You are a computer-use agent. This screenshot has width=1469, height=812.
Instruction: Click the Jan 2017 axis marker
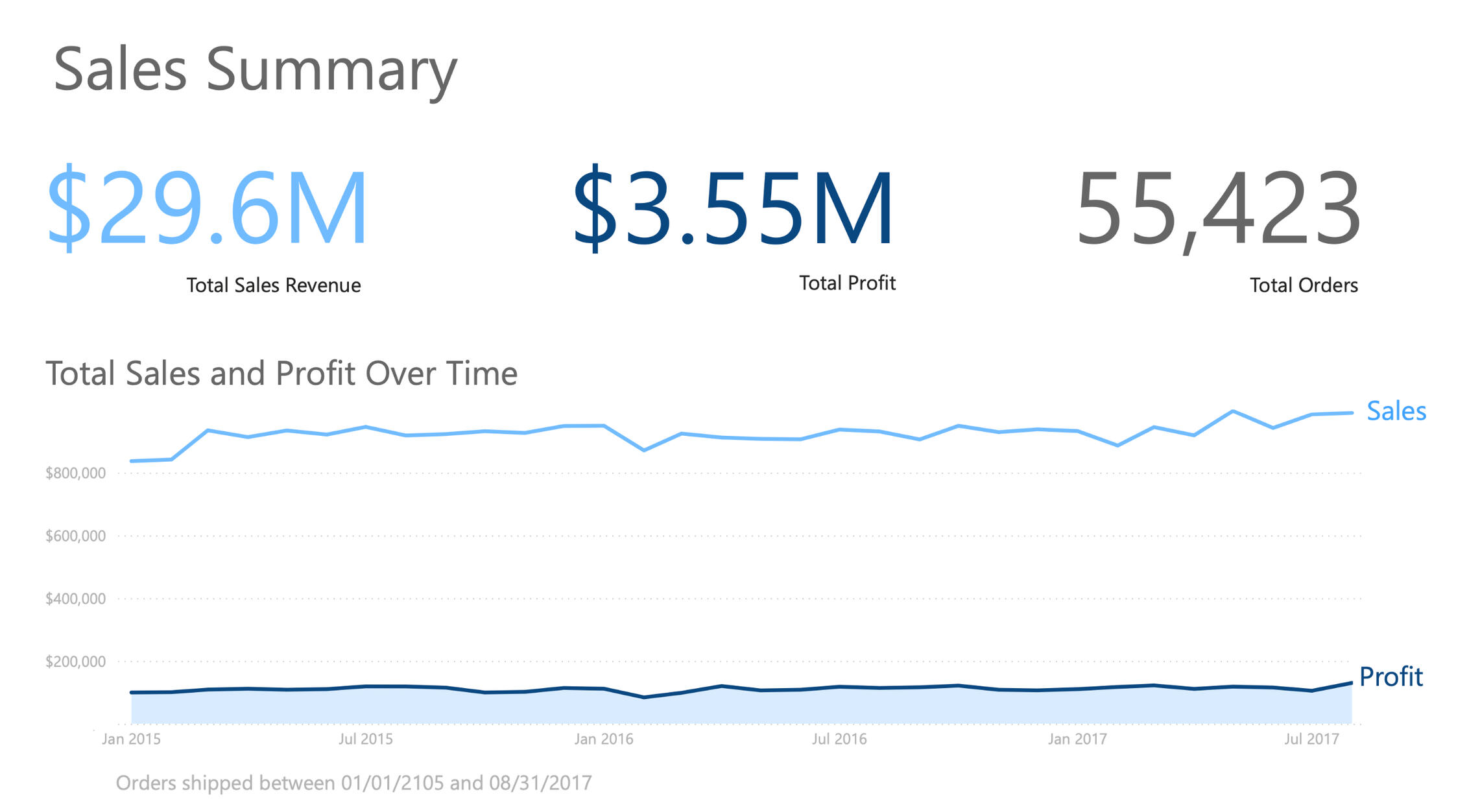tap(1077, 739)
